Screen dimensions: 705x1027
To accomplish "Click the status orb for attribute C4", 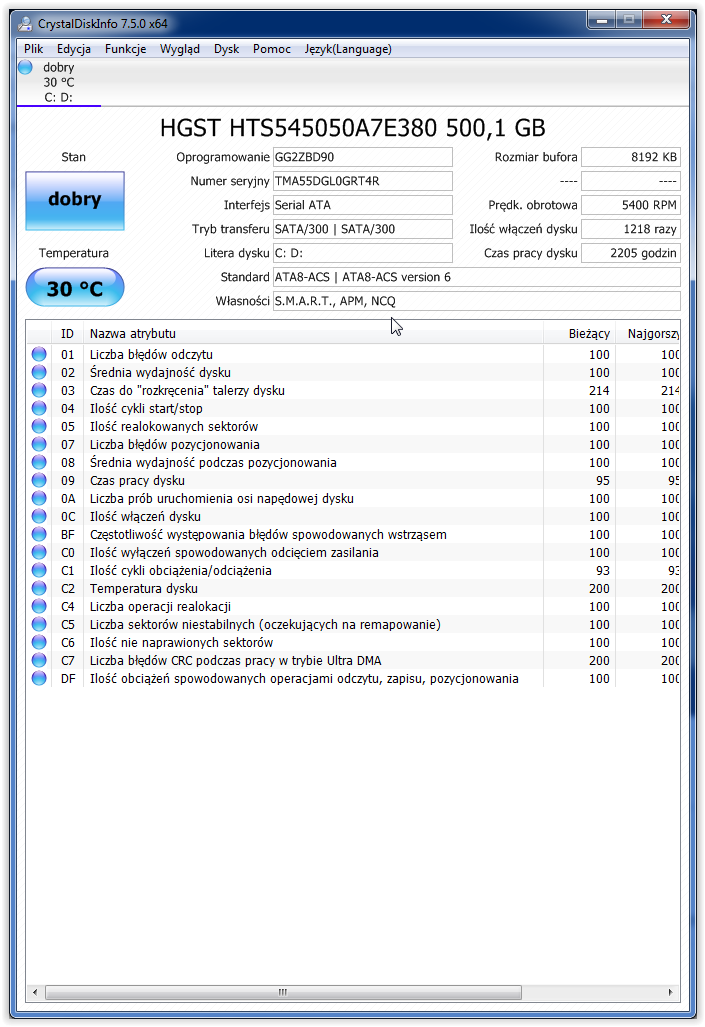I will point(39,607).
